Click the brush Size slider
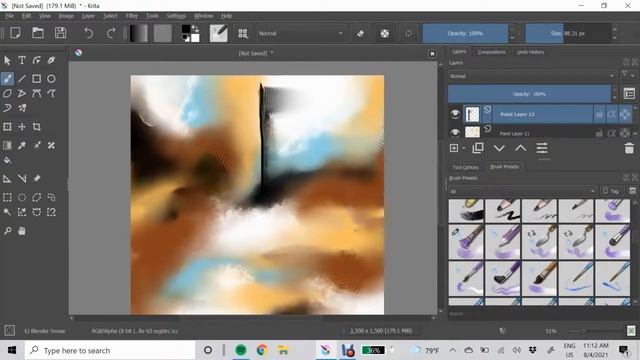Image resolution: width=640 pixels, height=360 pixels. click(568, 33)
